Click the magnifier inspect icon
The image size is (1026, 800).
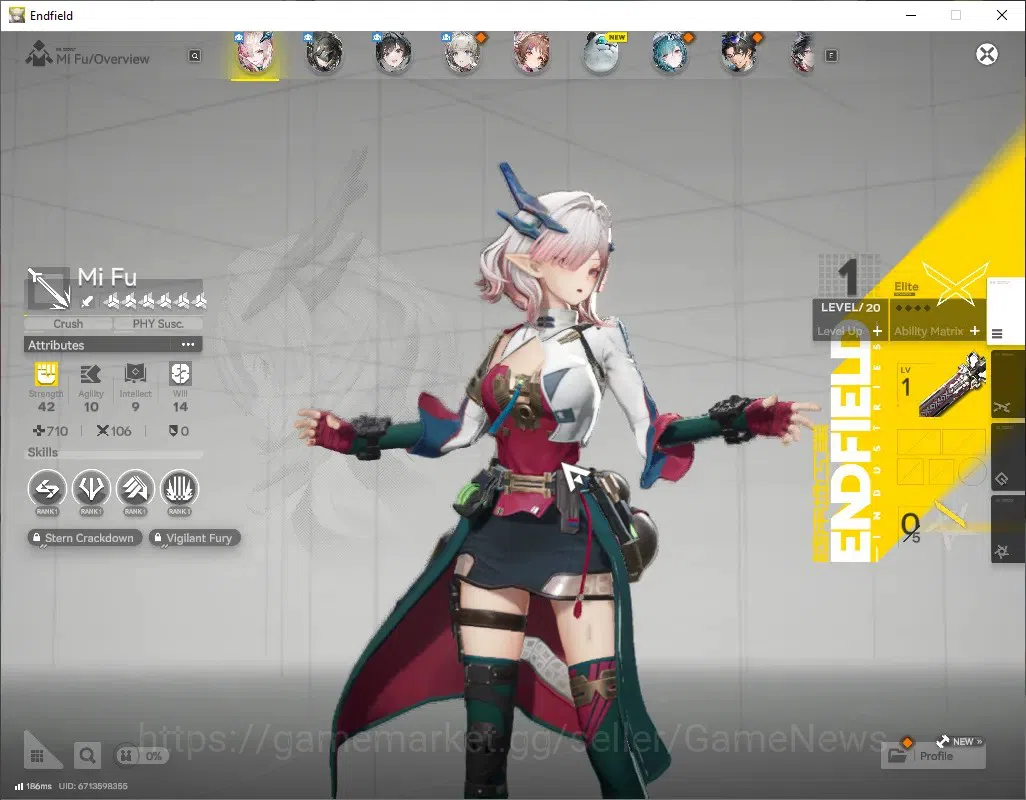coord(87,756)
